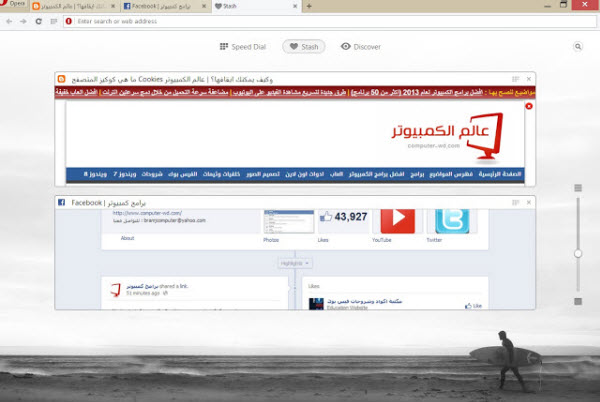
Task: Select the Stash heart button
Action: point(304,47)
